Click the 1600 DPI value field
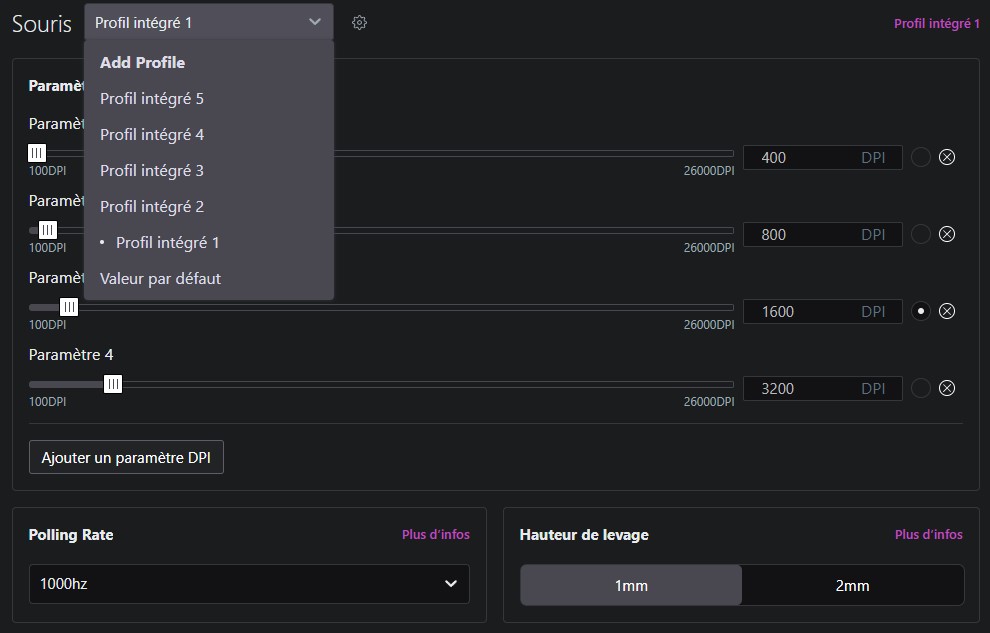This screenshot has width=990, height=633. point(800,311)
